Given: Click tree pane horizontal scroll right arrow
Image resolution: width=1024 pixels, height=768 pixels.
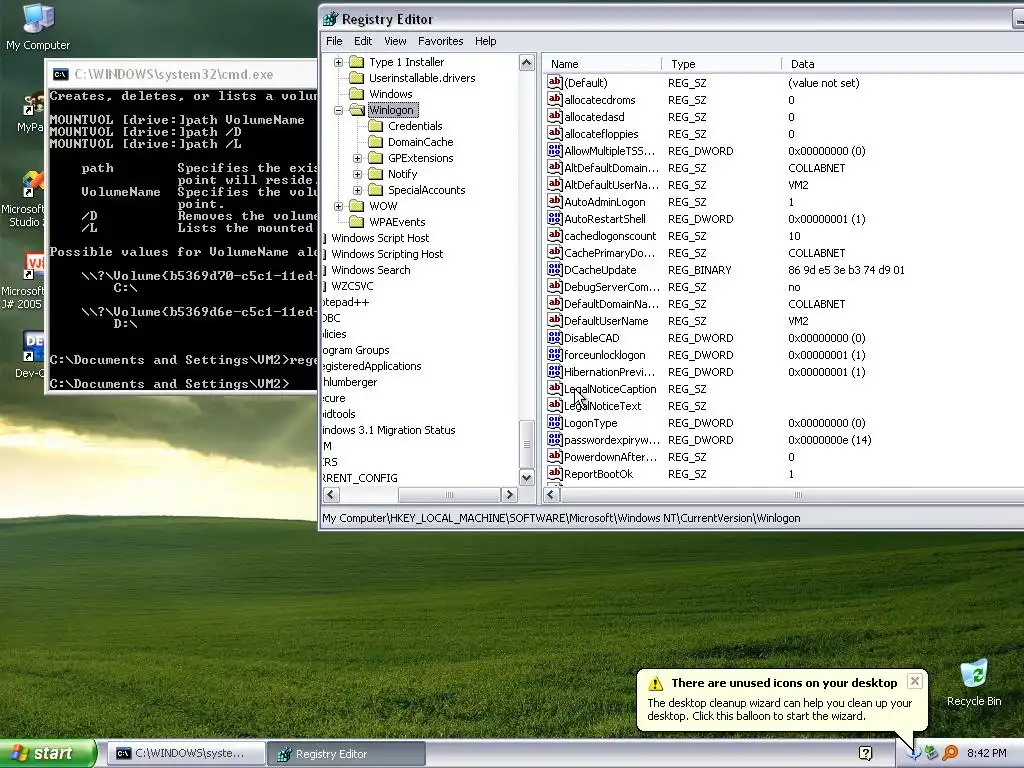Looking at the screenshot, I should point(509,494).
